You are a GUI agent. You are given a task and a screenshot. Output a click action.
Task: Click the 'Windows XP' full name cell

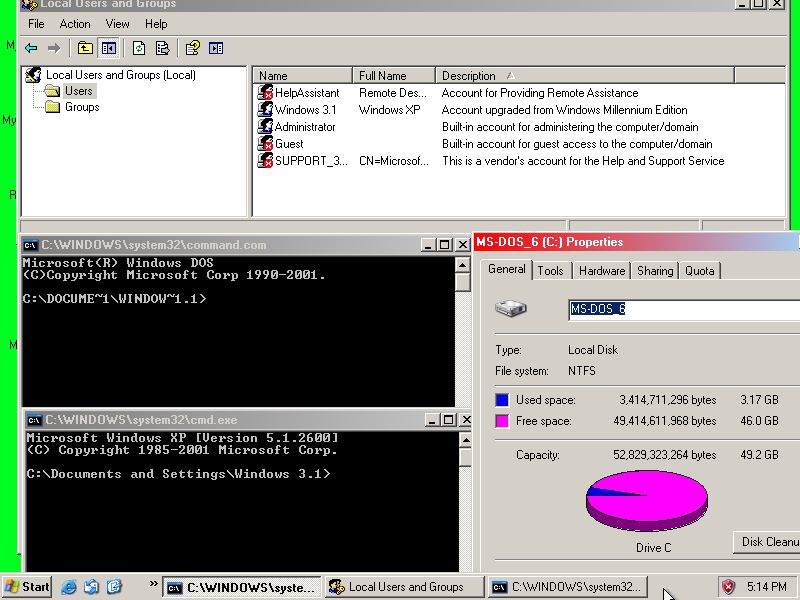(x=389, y=110)
